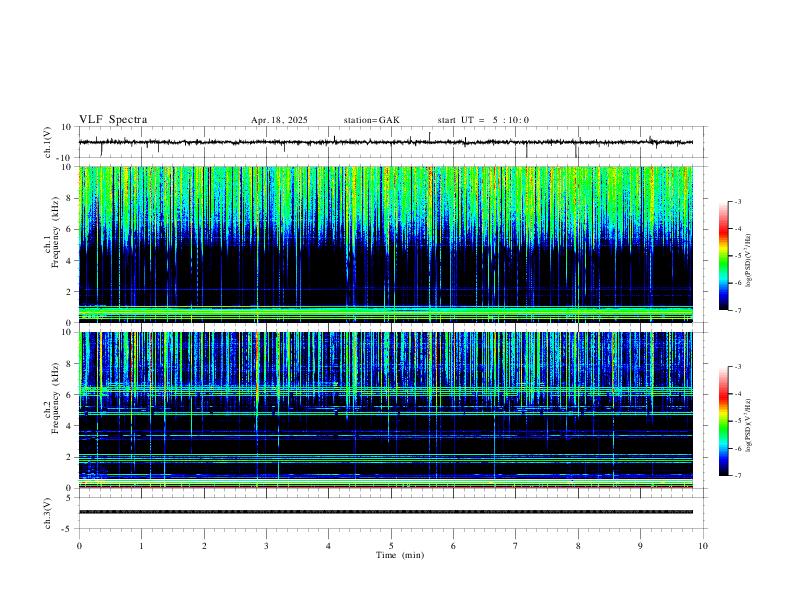Click the date text "Apr. 18, 2025"
The height and width of the screenshot is (612, 792).
[x=279, y=120]
